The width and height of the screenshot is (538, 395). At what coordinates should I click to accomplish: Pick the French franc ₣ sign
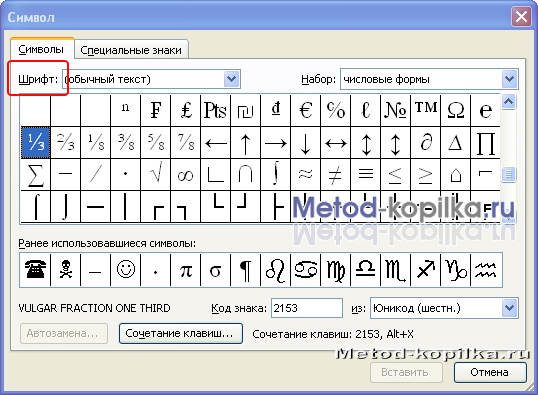coord(155,111)
